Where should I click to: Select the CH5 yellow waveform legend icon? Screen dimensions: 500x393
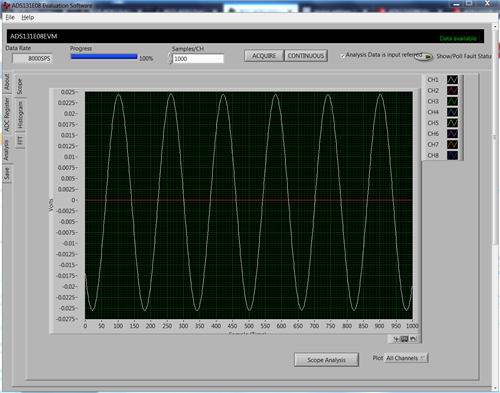pos(452,123)
